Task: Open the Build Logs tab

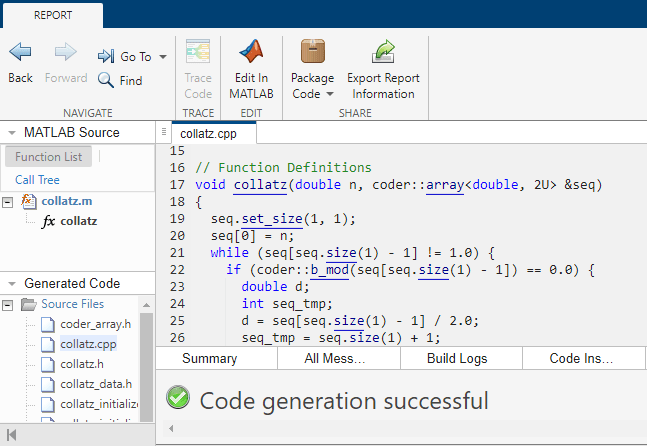Action: pos(455,358)
